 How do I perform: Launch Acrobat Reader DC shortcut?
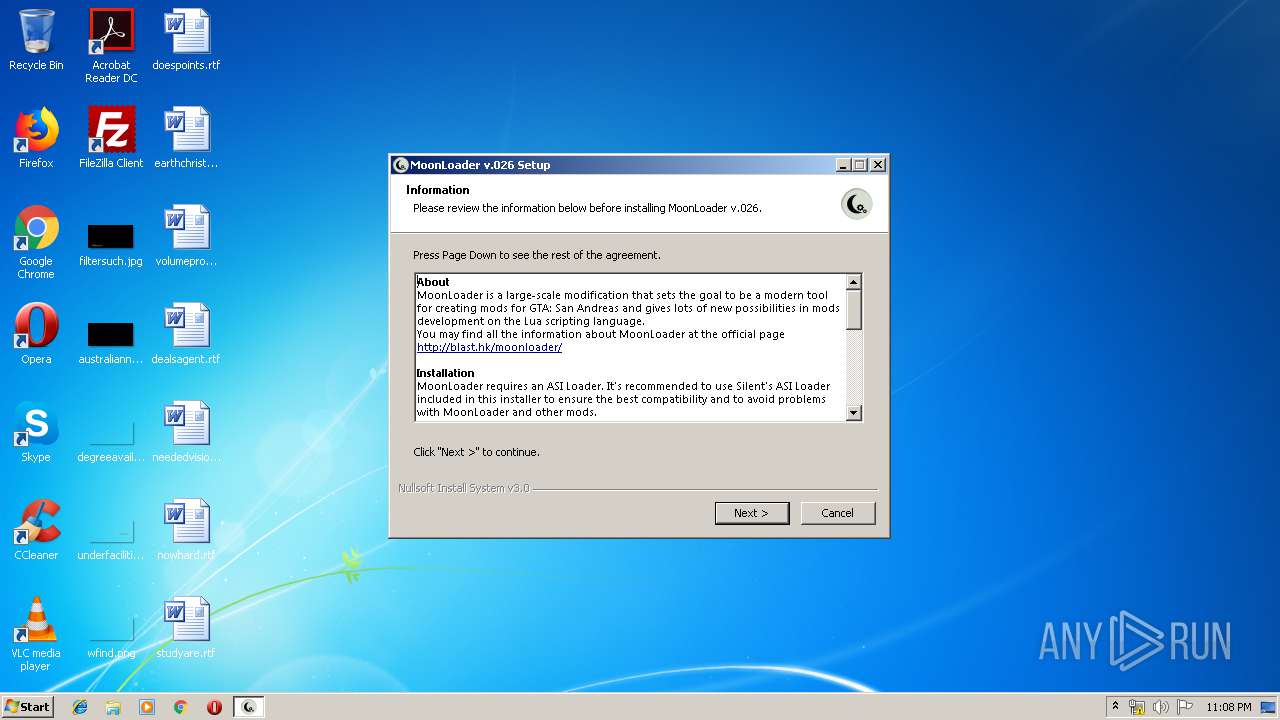click(x=111, y=46)
